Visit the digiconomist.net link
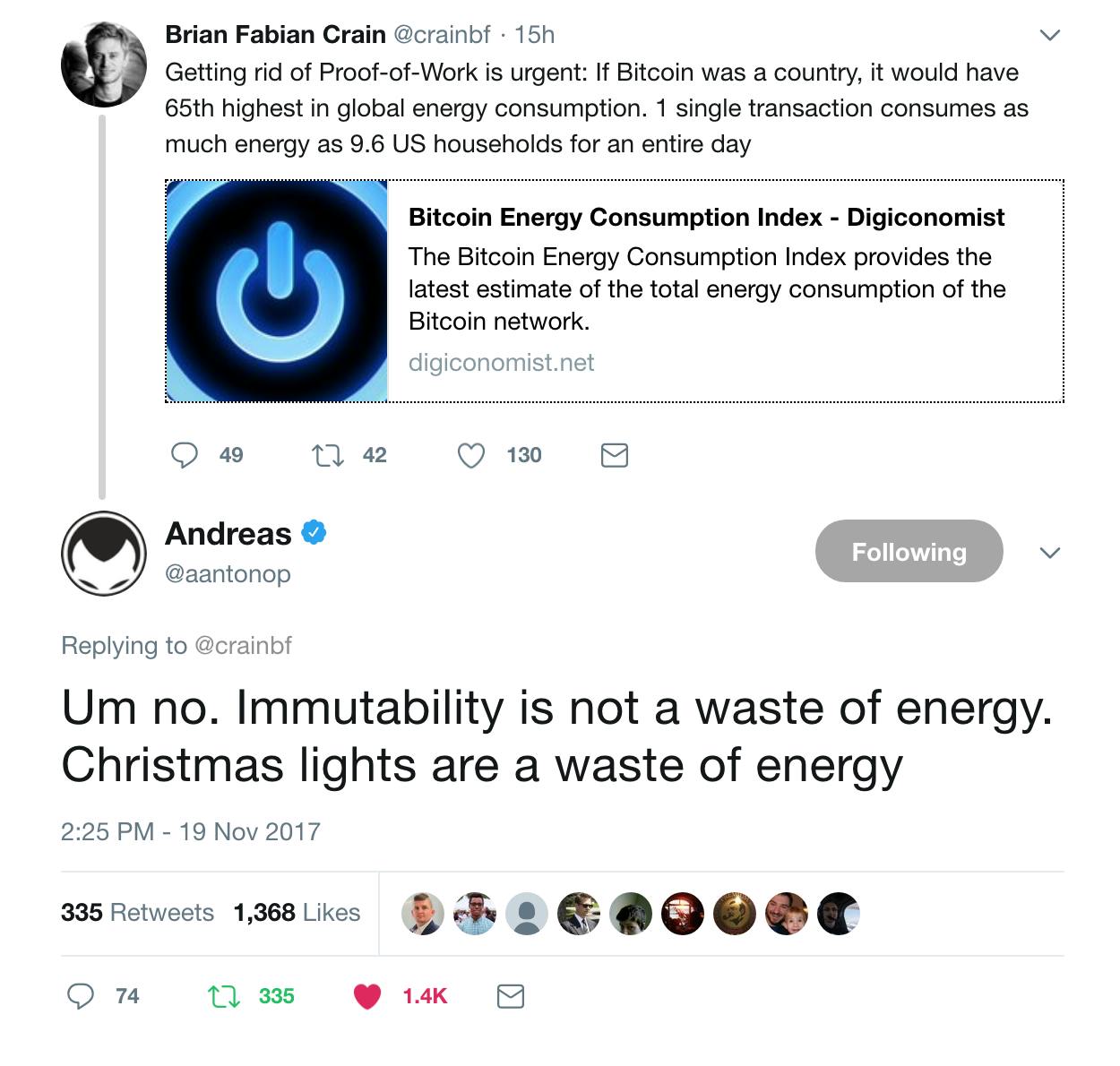Viewport: 1120px width, 1066px height. click(501, 362)
